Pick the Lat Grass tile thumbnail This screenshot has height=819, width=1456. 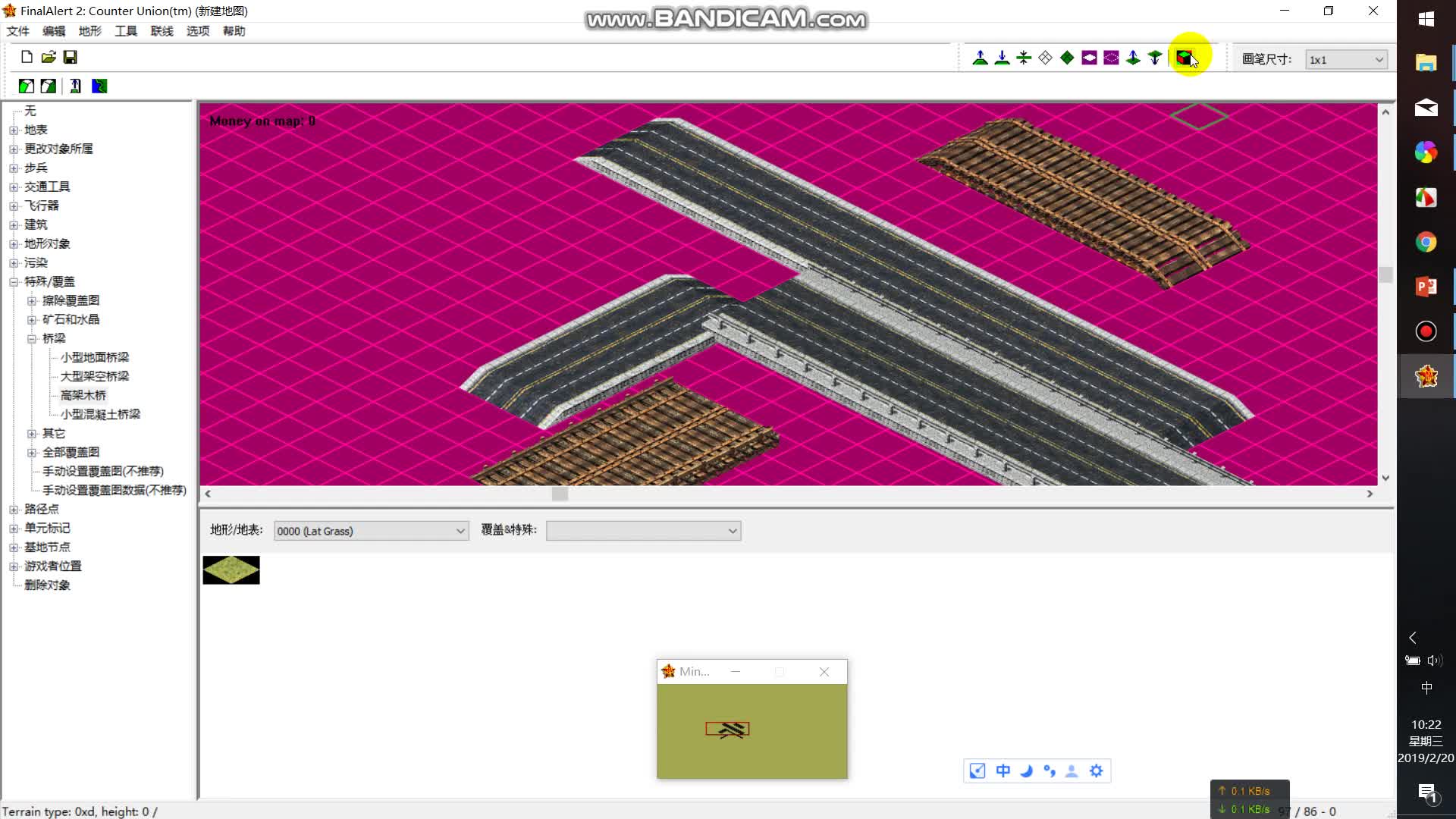point(231,570)
